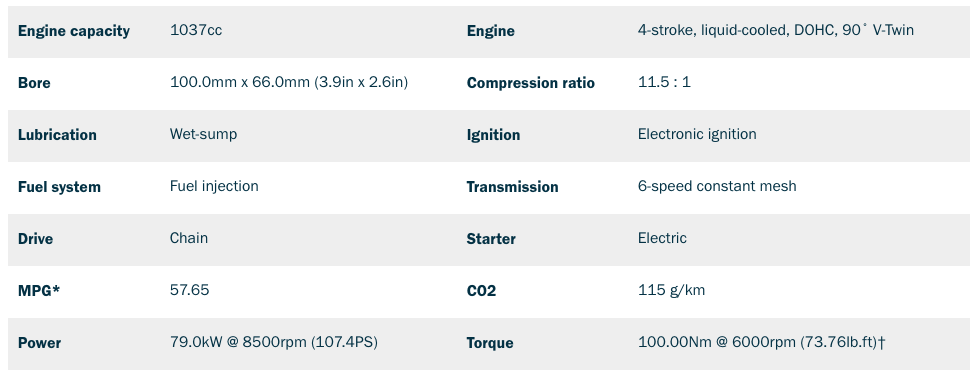
Task: Select the 57.65 MPG value
Action: [189, 290]
